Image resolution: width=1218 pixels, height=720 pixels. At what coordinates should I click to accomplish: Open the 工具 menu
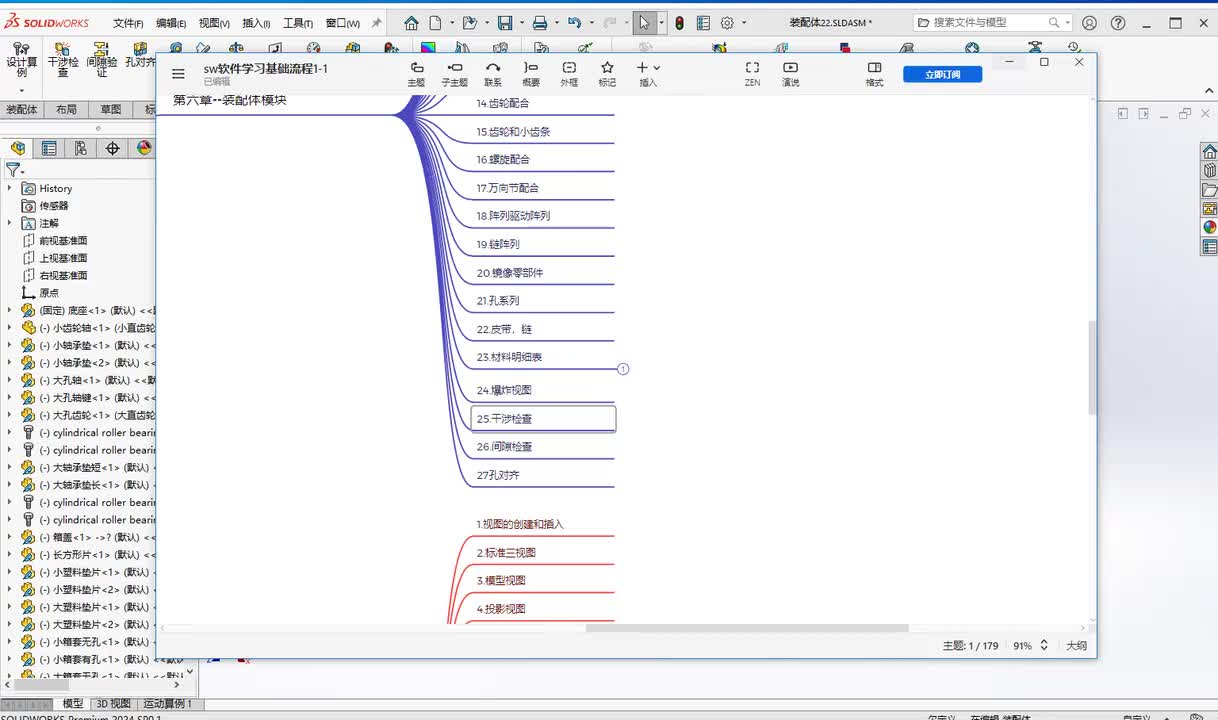[x=297, y=23]
